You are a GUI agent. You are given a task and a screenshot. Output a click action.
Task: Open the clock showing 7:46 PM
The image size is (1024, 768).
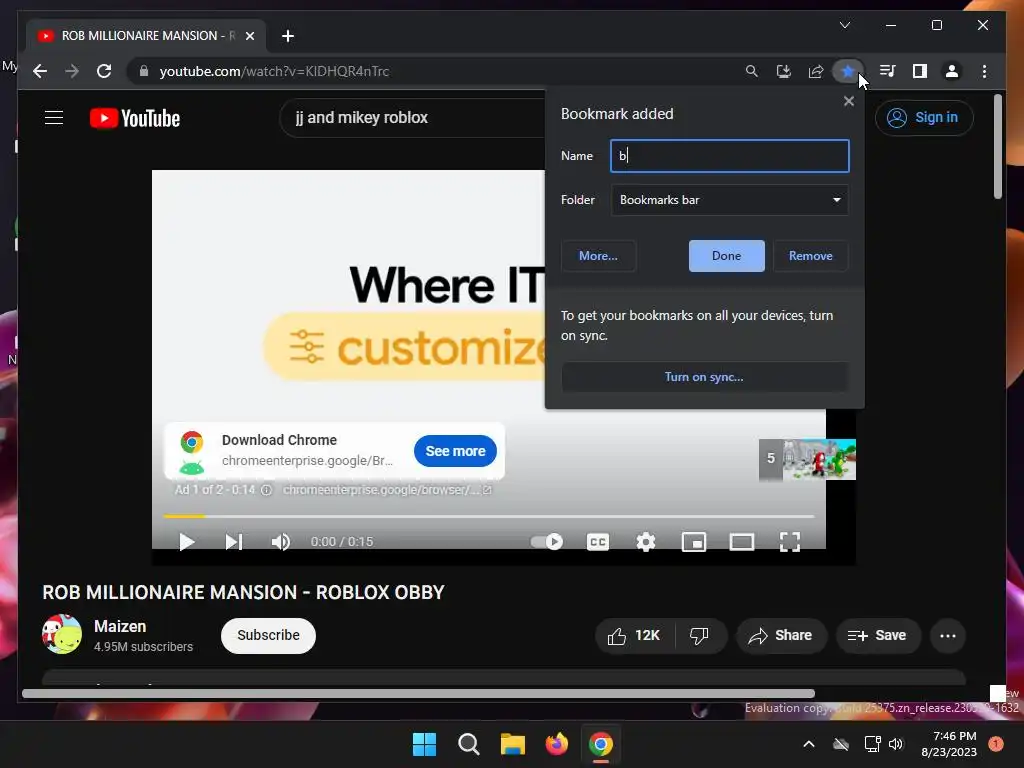click(x=949, y=744)
